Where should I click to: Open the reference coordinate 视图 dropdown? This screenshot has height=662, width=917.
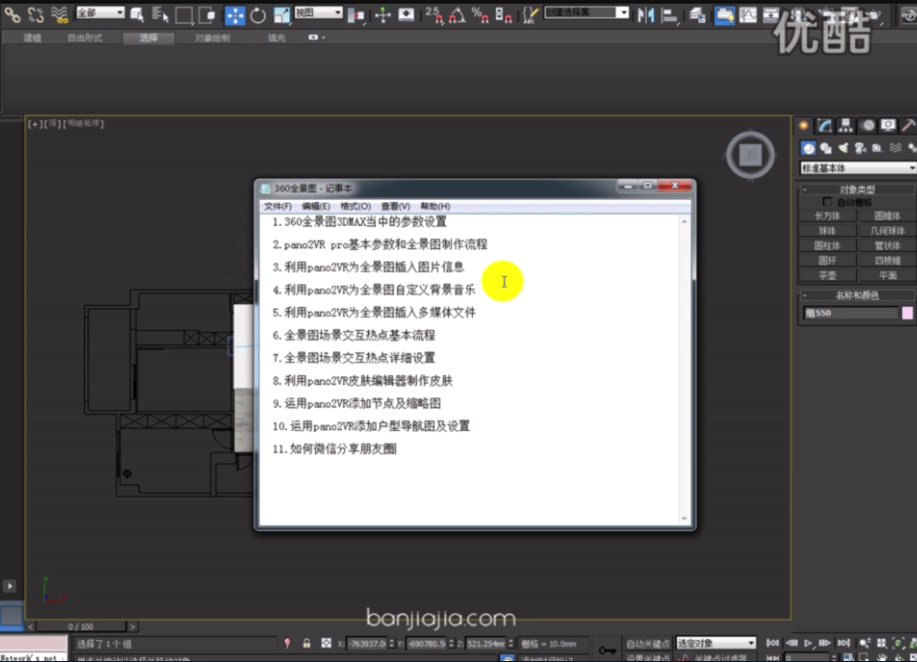pos(318,12)
